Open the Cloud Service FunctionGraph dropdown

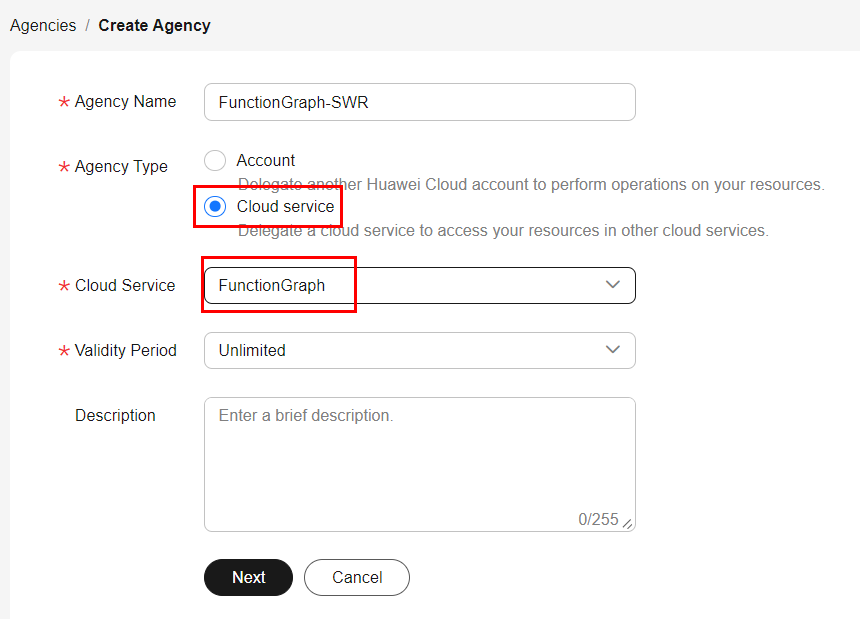click(400, 285)
